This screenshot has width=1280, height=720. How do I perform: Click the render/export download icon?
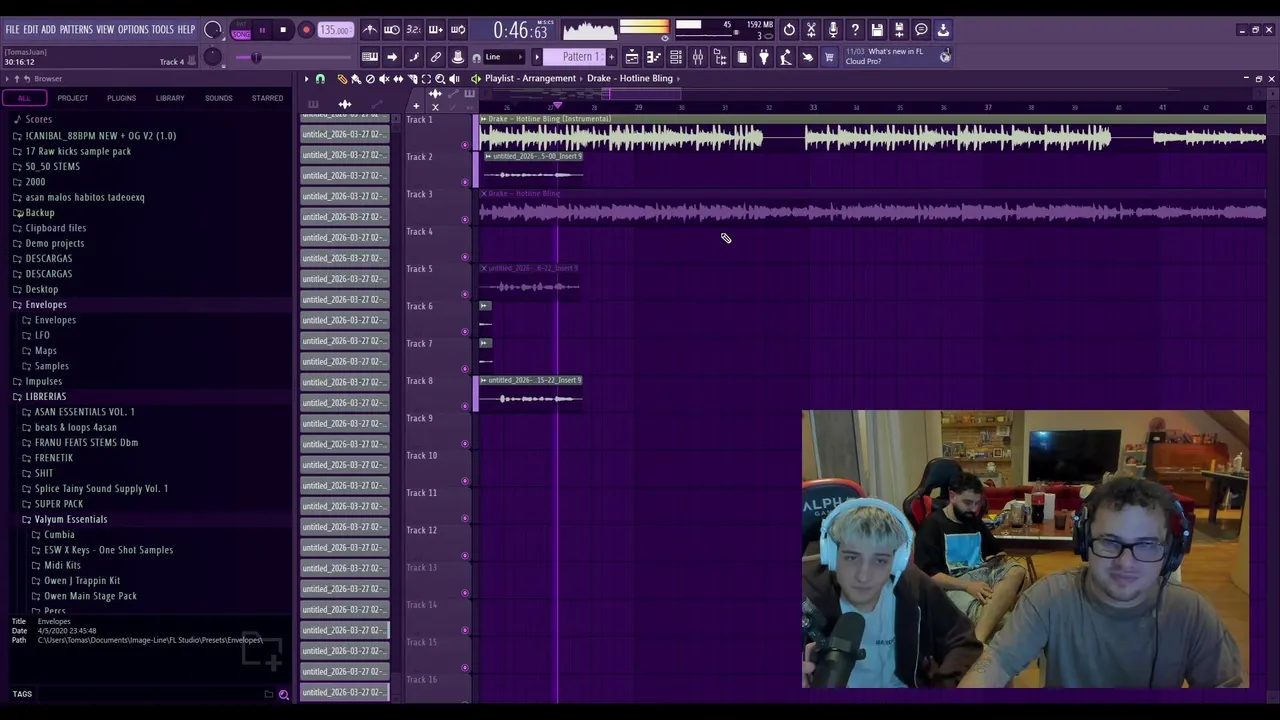[943, 30]
